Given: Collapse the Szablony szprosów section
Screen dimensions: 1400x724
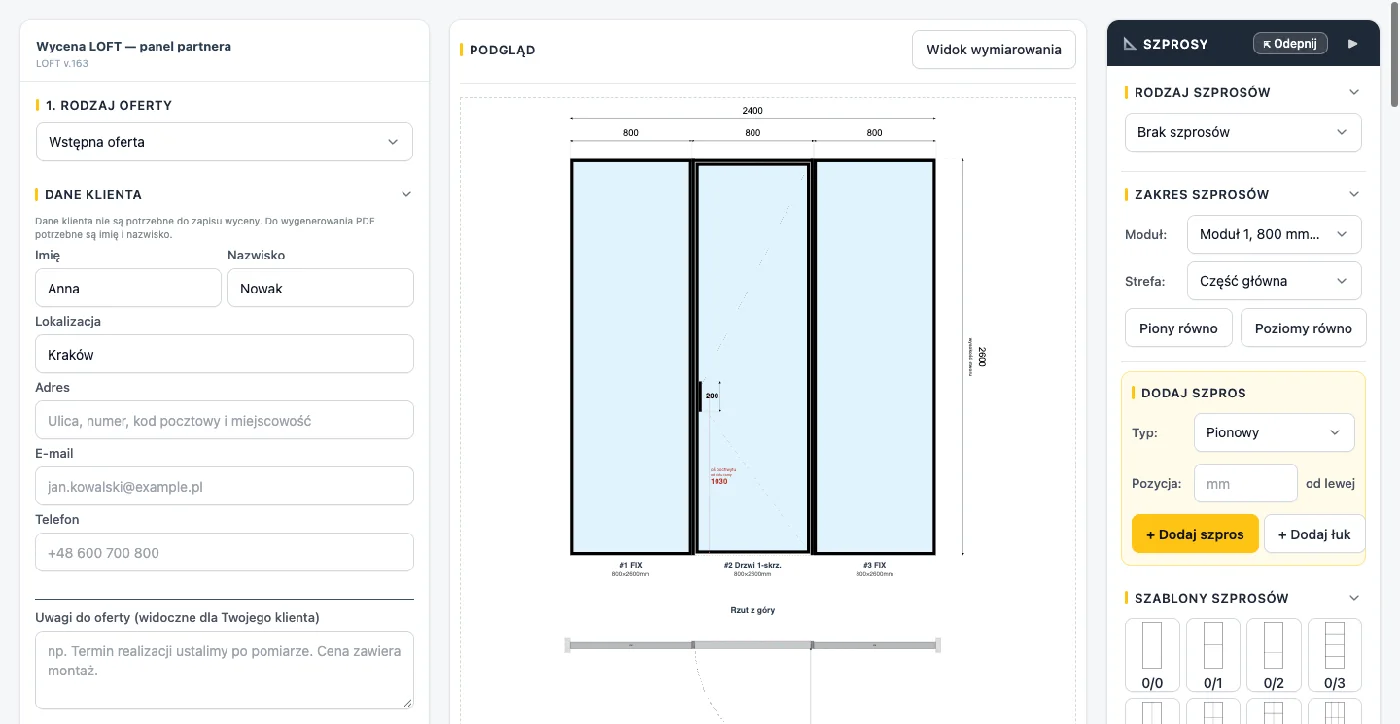Looking at the screenshot, I should [1354, 598].
